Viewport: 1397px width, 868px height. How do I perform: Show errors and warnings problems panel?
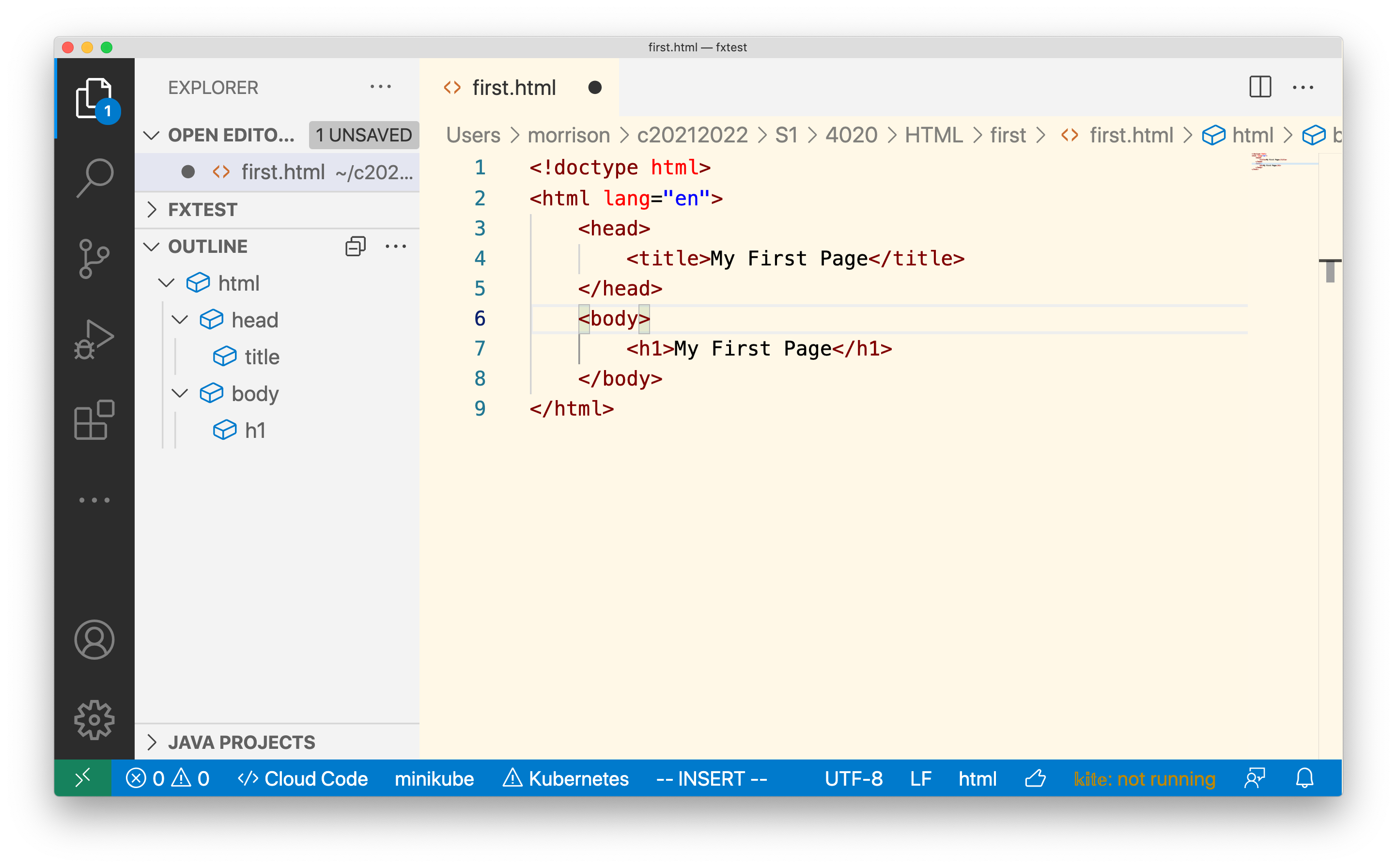click(x=167, y=778)
